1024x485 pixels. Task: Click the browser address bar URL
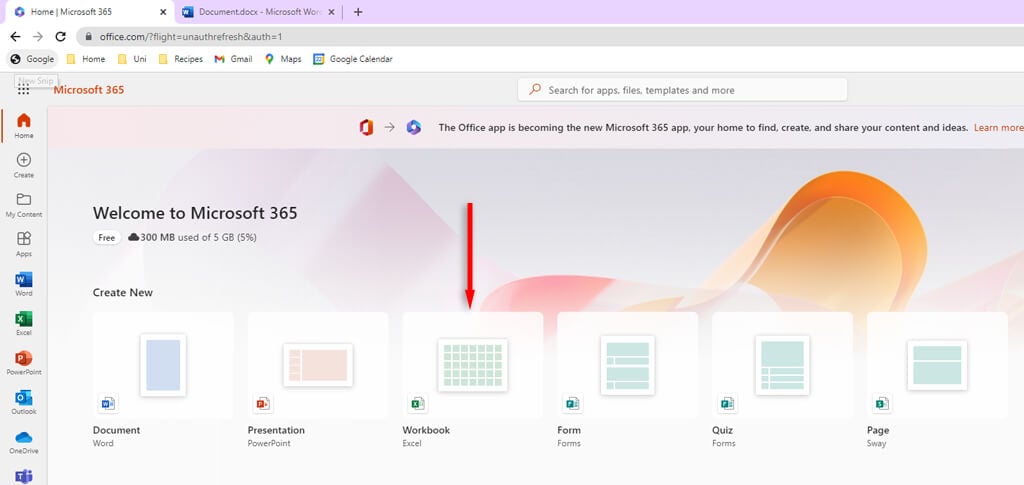coord(191,37)
